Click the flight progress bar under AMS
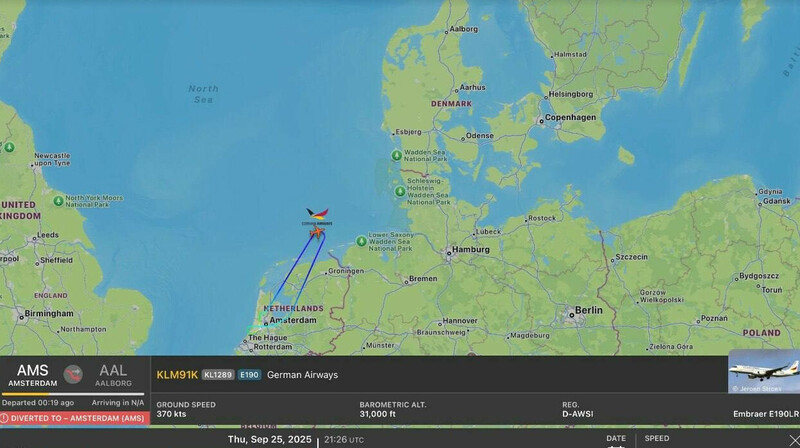 tap(73, 394)
